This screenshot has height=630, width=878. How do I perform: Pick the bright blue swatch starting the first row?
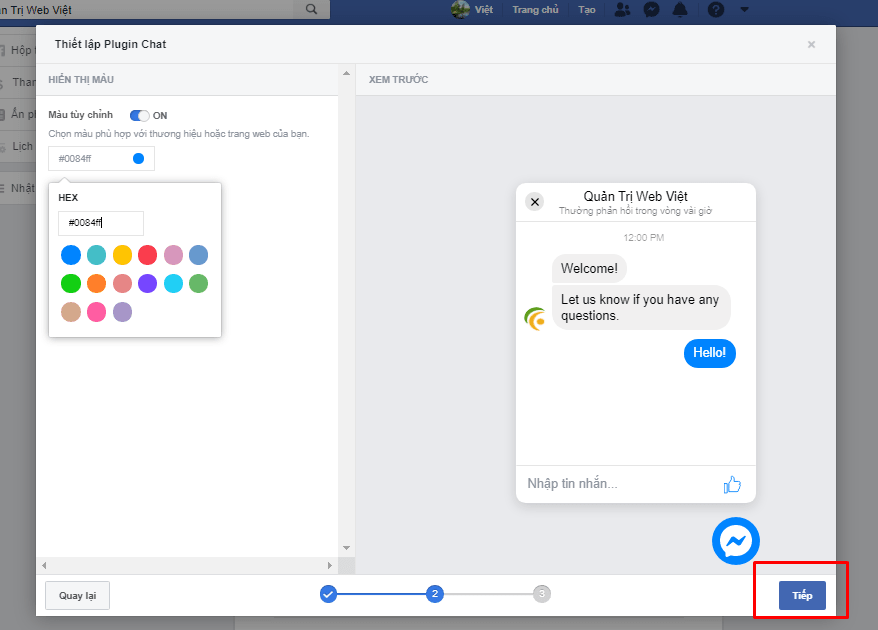tap(71, 255)
